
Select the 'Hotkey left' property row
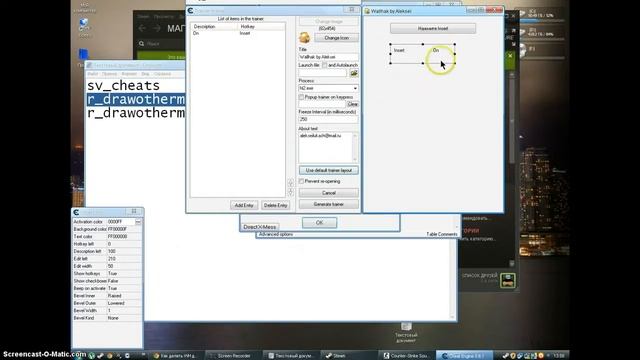pos(107,244)
